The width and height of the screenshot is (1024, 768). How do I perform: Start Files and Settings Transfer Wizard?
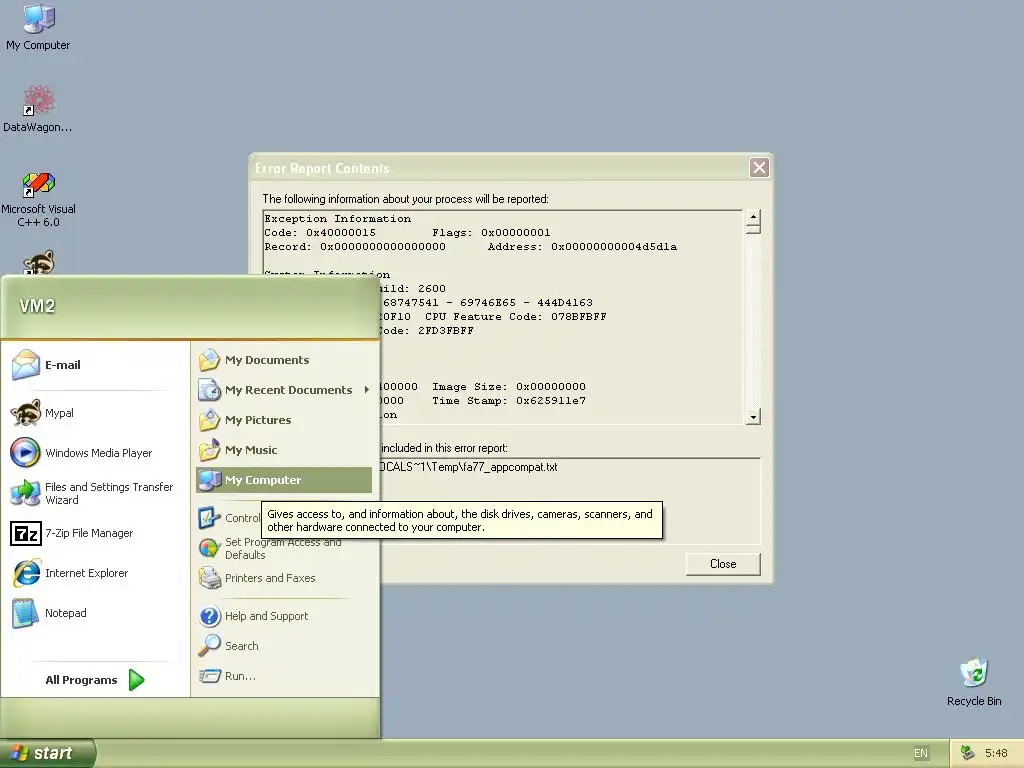pos(92,493)
